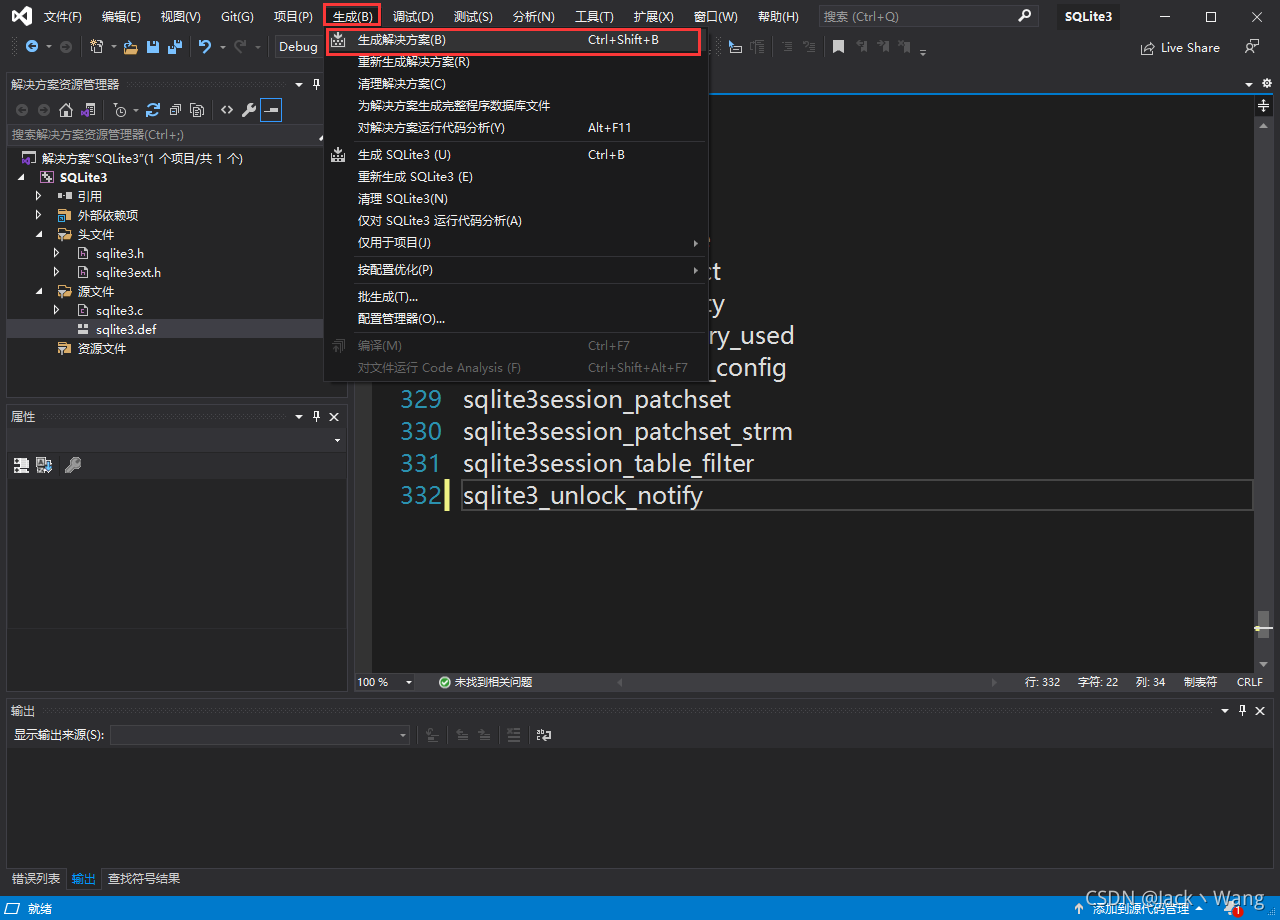Switch views icon in Solution Explorer toolbar
This screenshot has height=920, width=1280.
tap(88, 110)
